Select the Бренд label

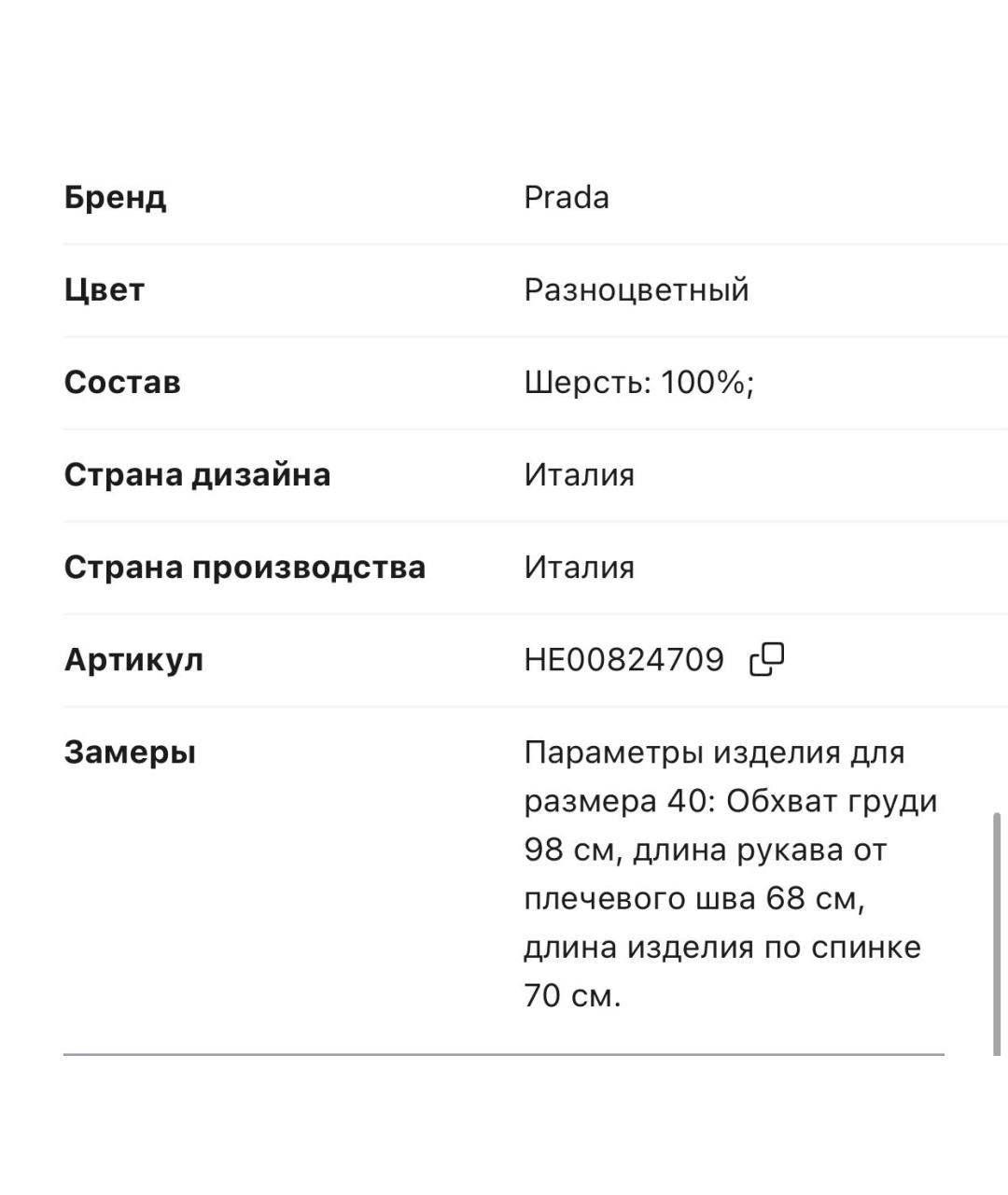115,197
